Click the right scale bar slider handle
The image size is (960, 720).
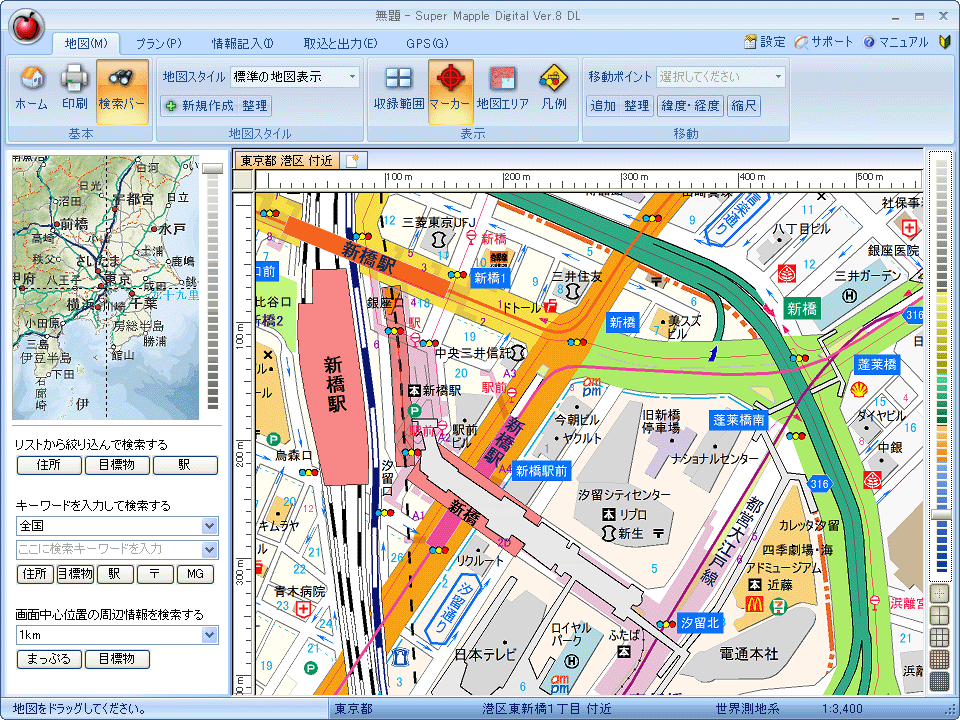pos(940,516)
